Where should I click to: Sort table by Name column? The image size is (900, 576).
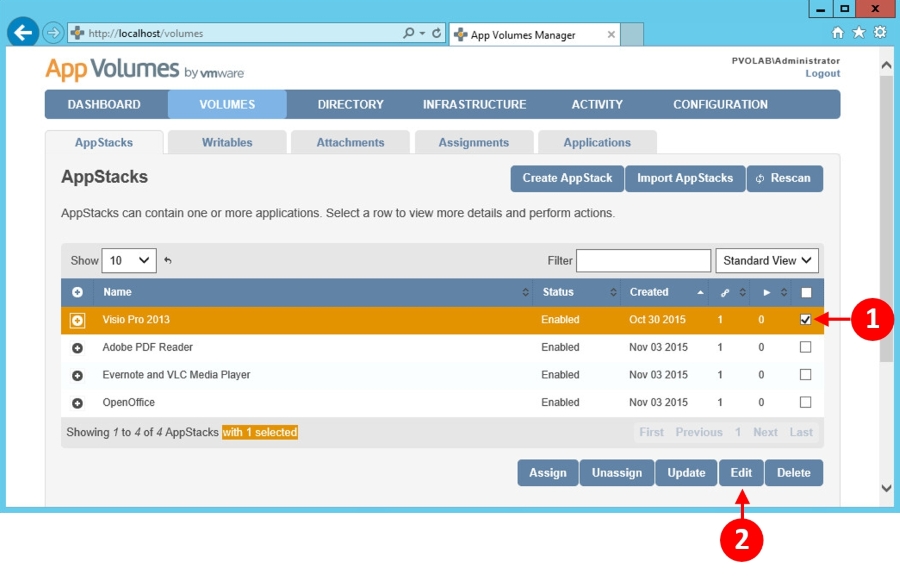(x=313, y=293)
